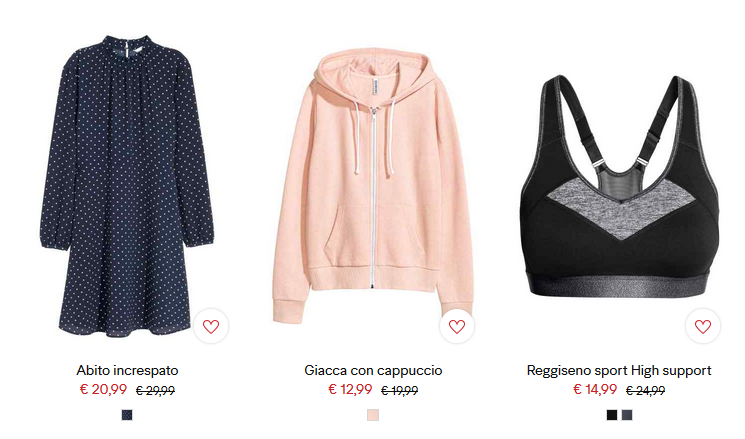Click the crossed-out € 24,99 price
Viewport: 745px width, 439px height.
[x=645, y=391]
